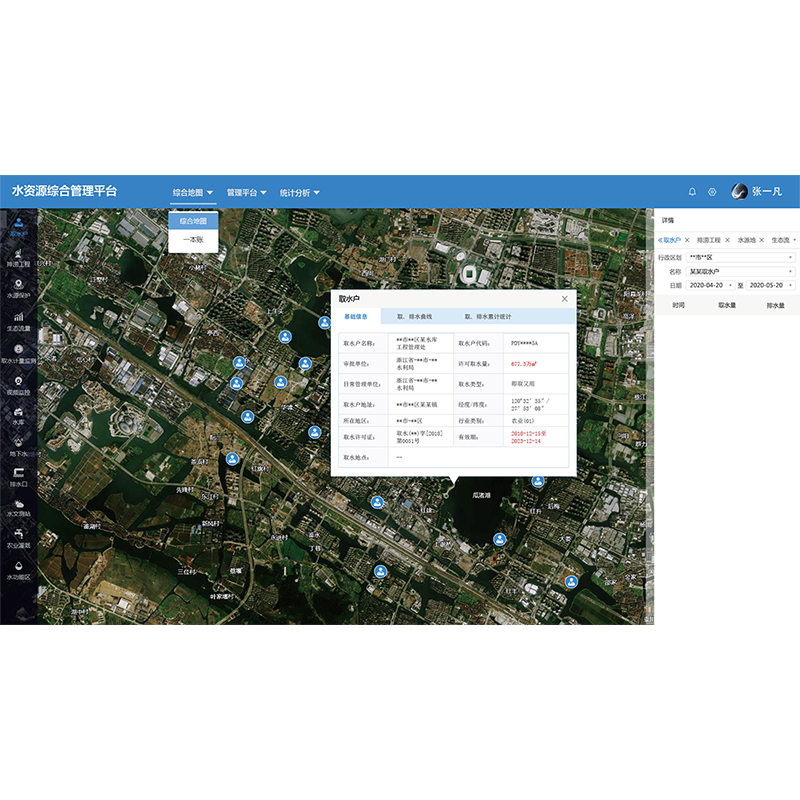The height and width of the screenshot is (800, 800).
Task: Expand the 行政区划 dropdown
Action: click(740, 257)
